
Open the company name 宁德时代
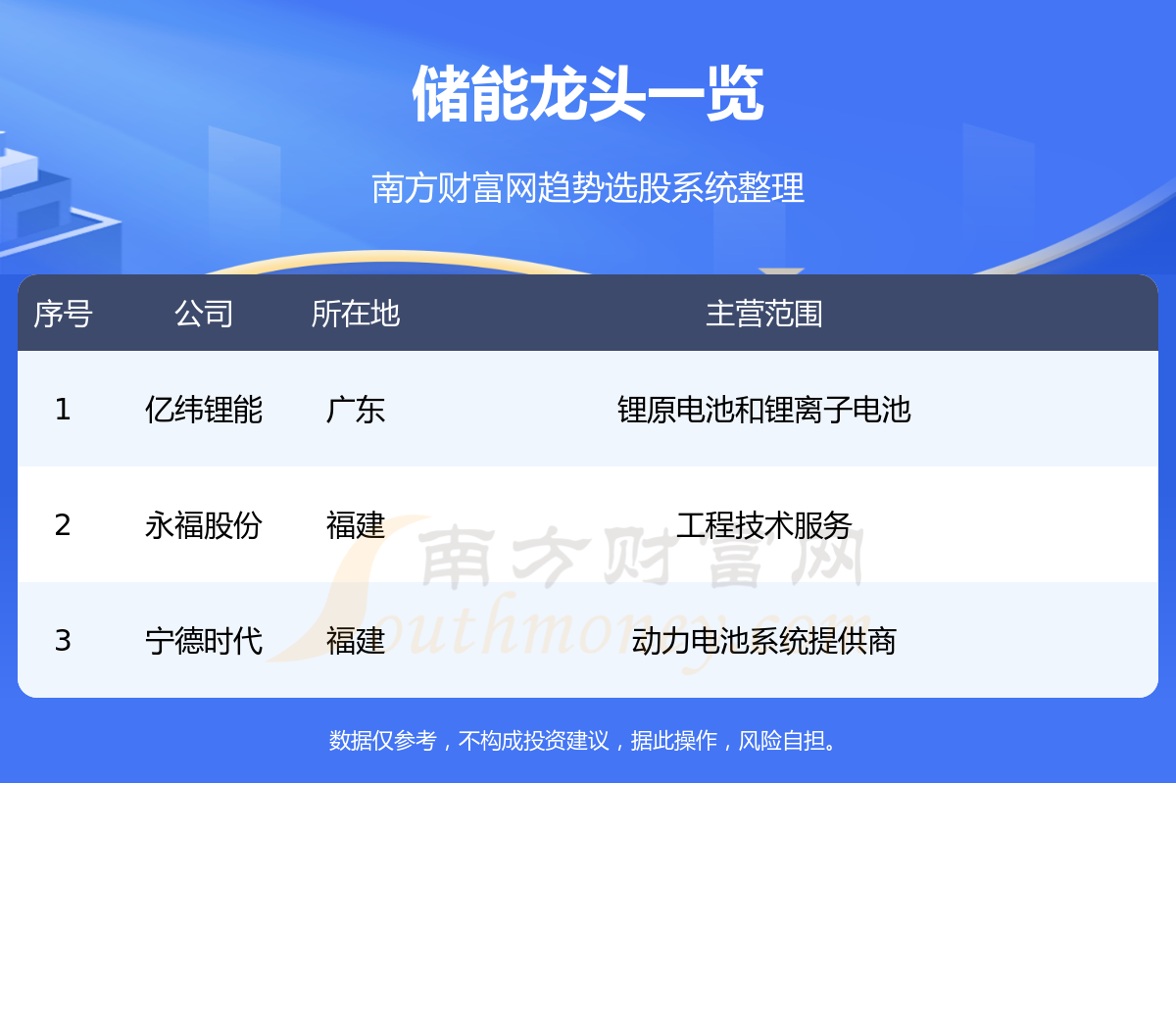(x=204, y=641)
